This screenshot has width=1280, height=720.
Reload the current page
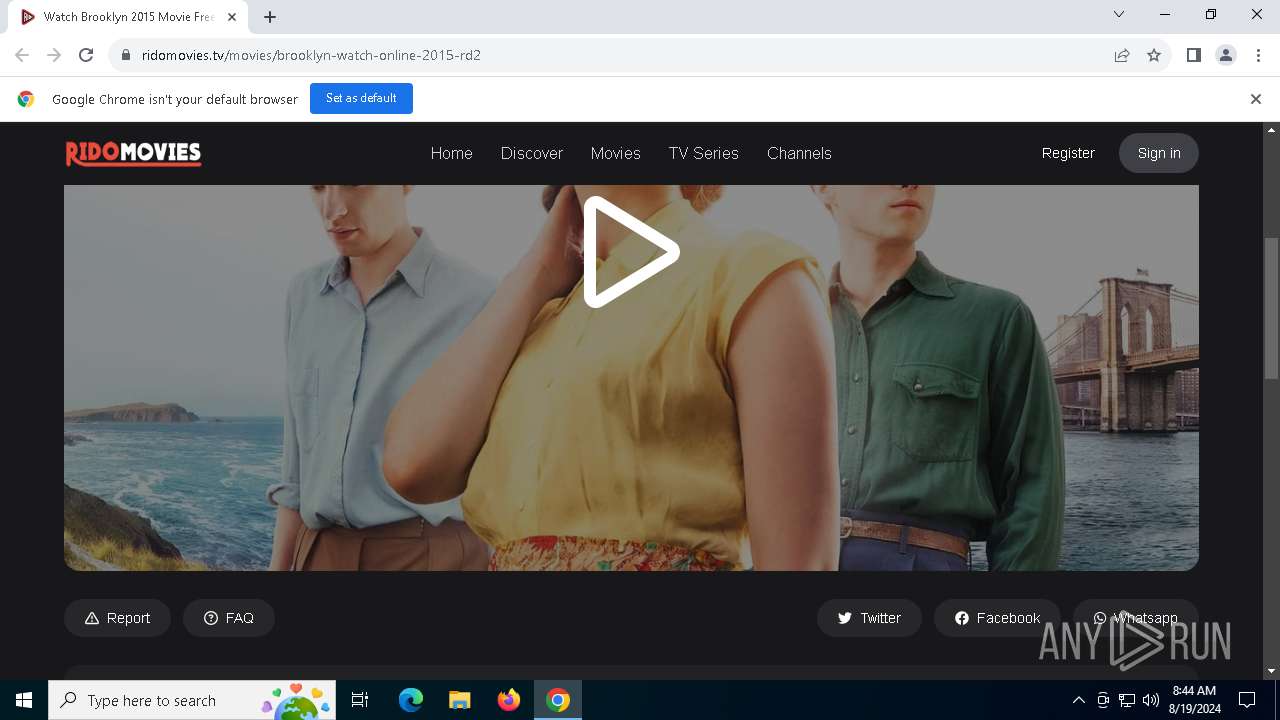[x=86, y=55]
